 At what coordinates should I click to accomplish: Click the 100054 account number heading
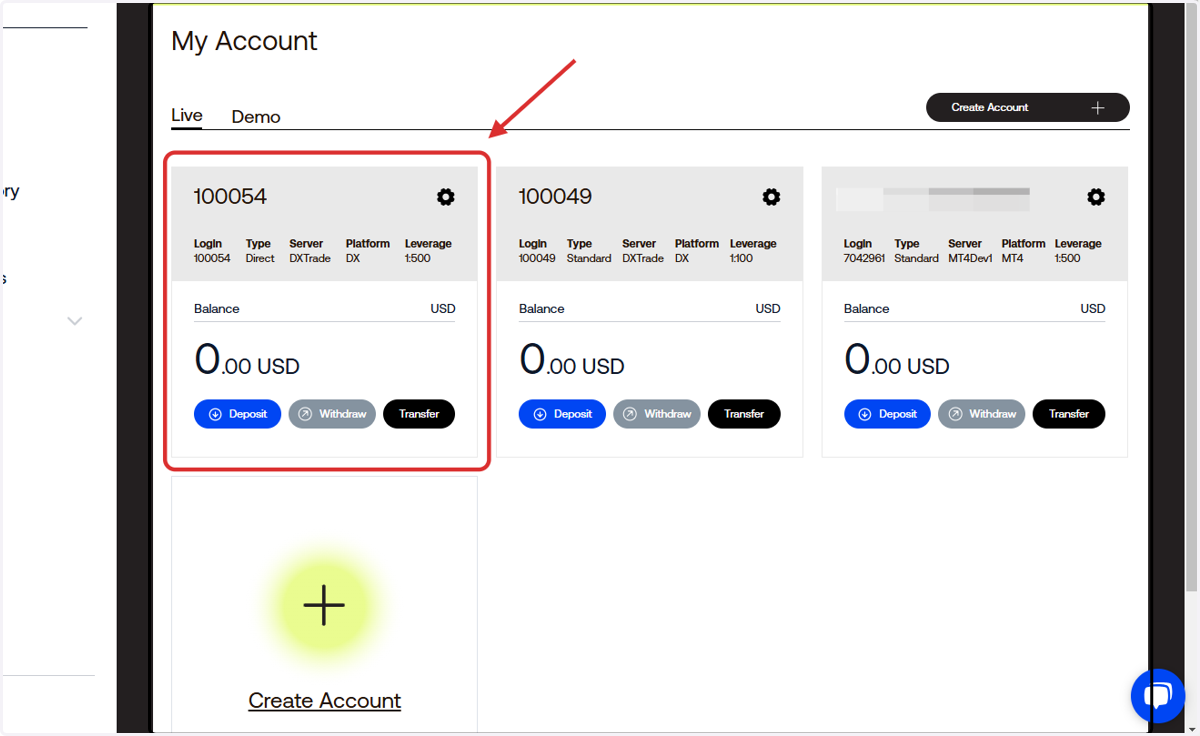tap(230, 196)
